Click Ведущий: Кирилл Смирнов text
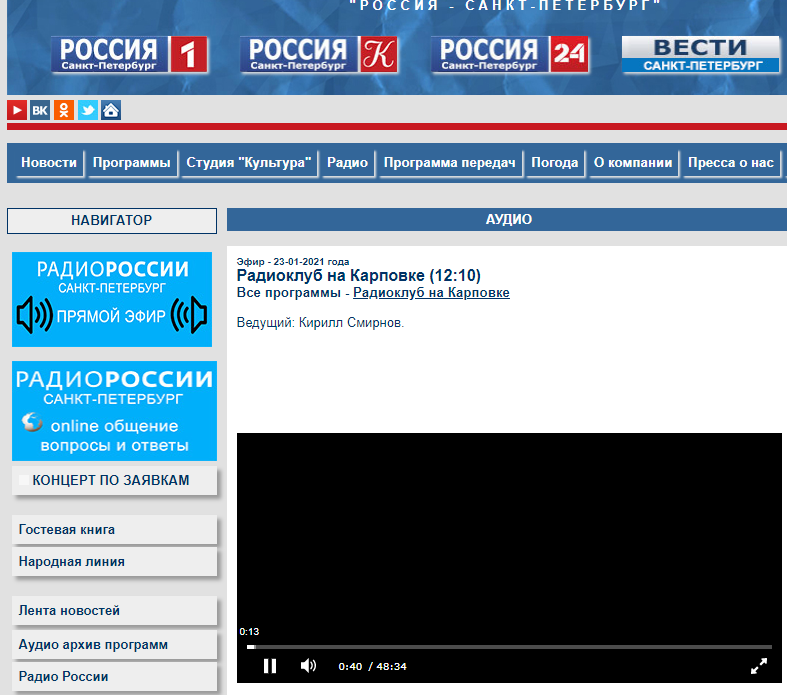Image resolution: width=787 pixels, height=695 pixels. [320, 322]
